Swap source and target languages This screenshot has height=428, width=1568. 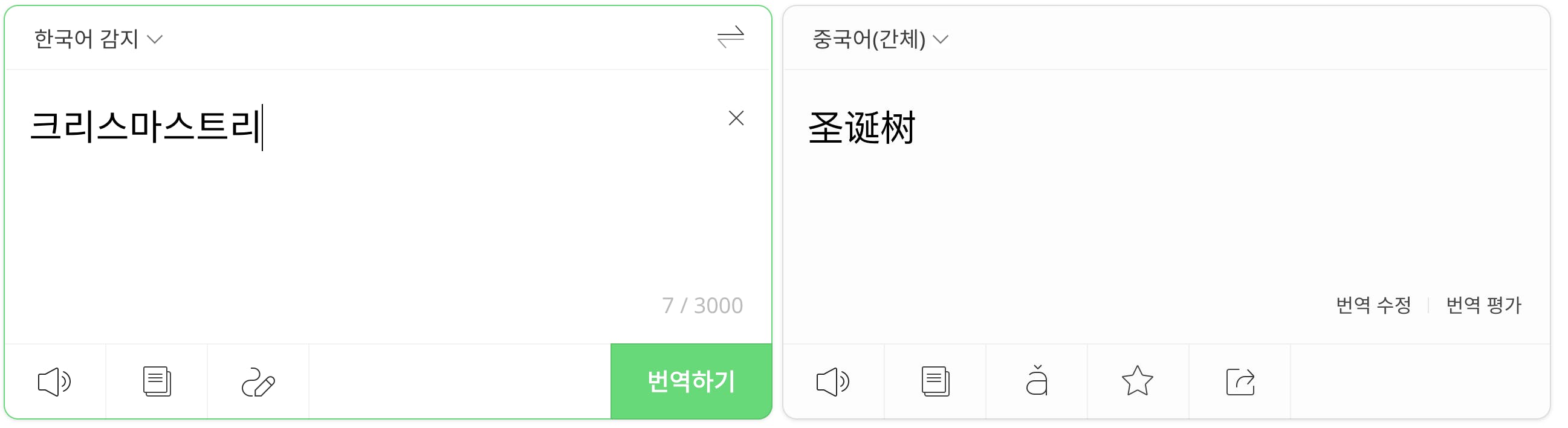coord(730,37)
